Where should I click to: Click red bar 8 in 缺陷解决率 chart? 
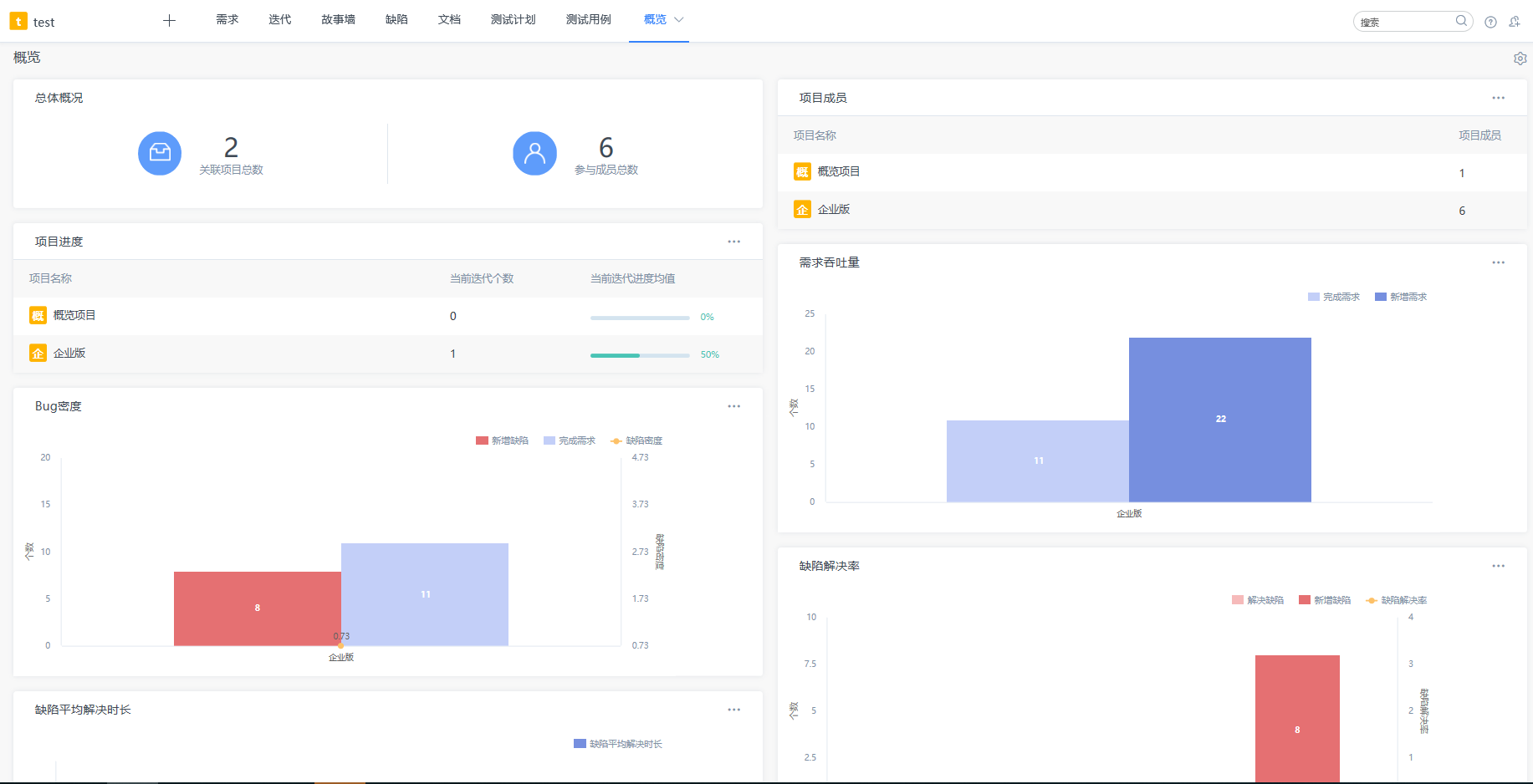tap(1297, 719)
